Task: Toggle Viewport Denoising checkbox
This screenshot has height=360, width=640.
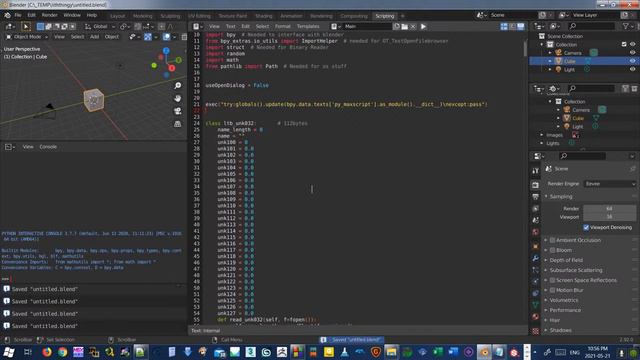Action: point(586,227)
